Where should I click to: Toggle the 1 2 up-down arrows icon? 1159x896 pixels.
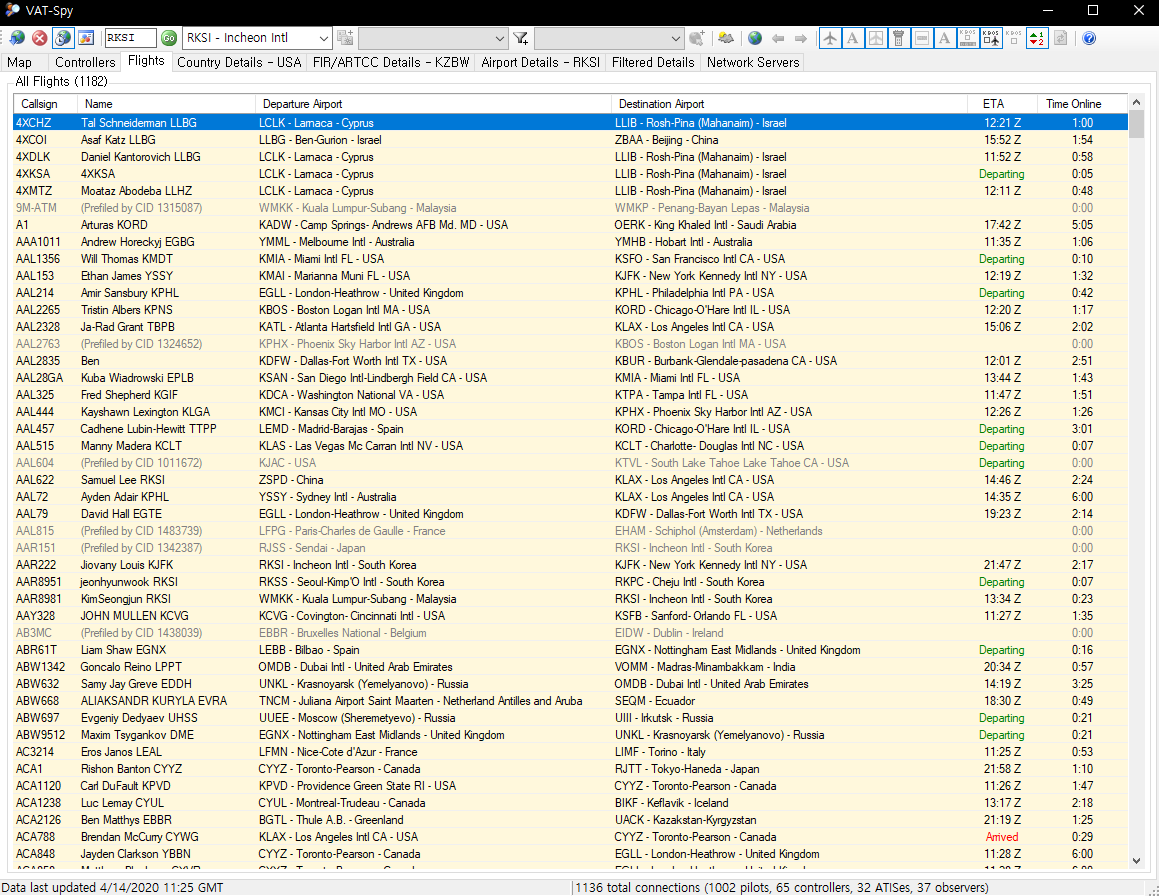coord(1037,38)
